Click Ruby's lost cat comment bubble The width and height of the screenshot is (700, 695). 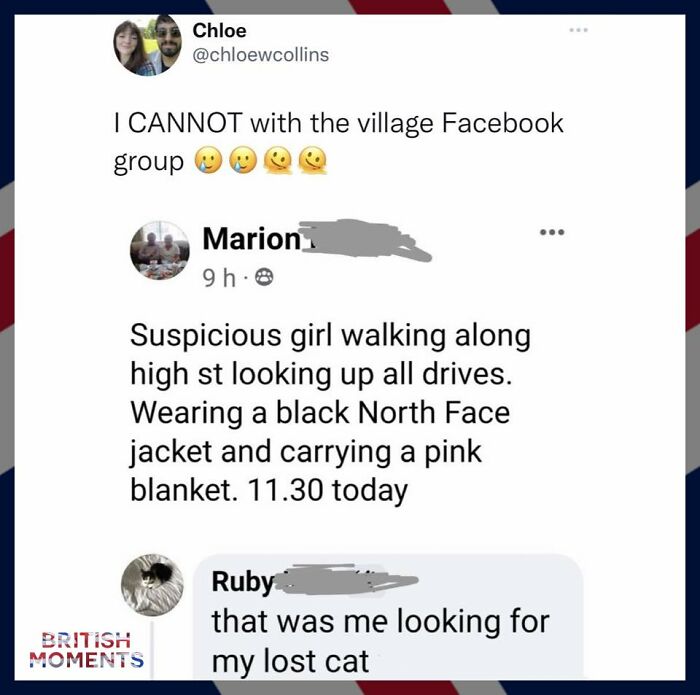coord(388,620)
